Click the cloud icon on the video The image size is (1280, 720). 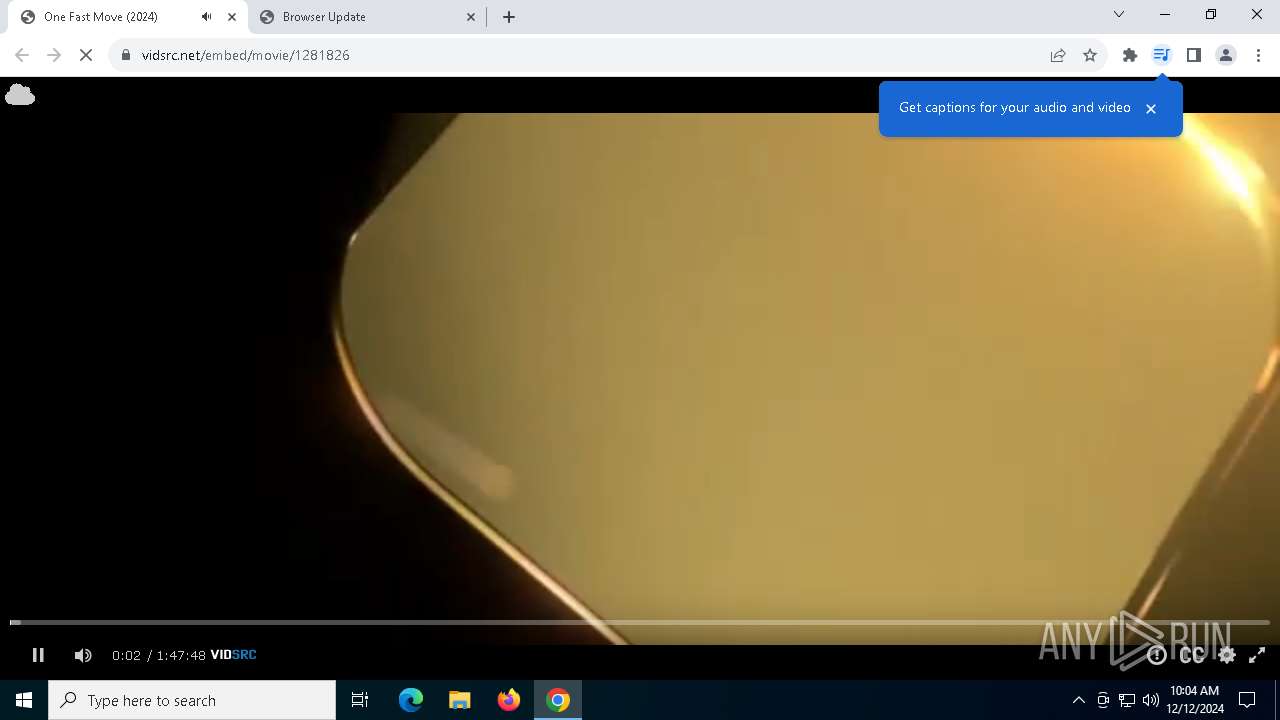20,95
